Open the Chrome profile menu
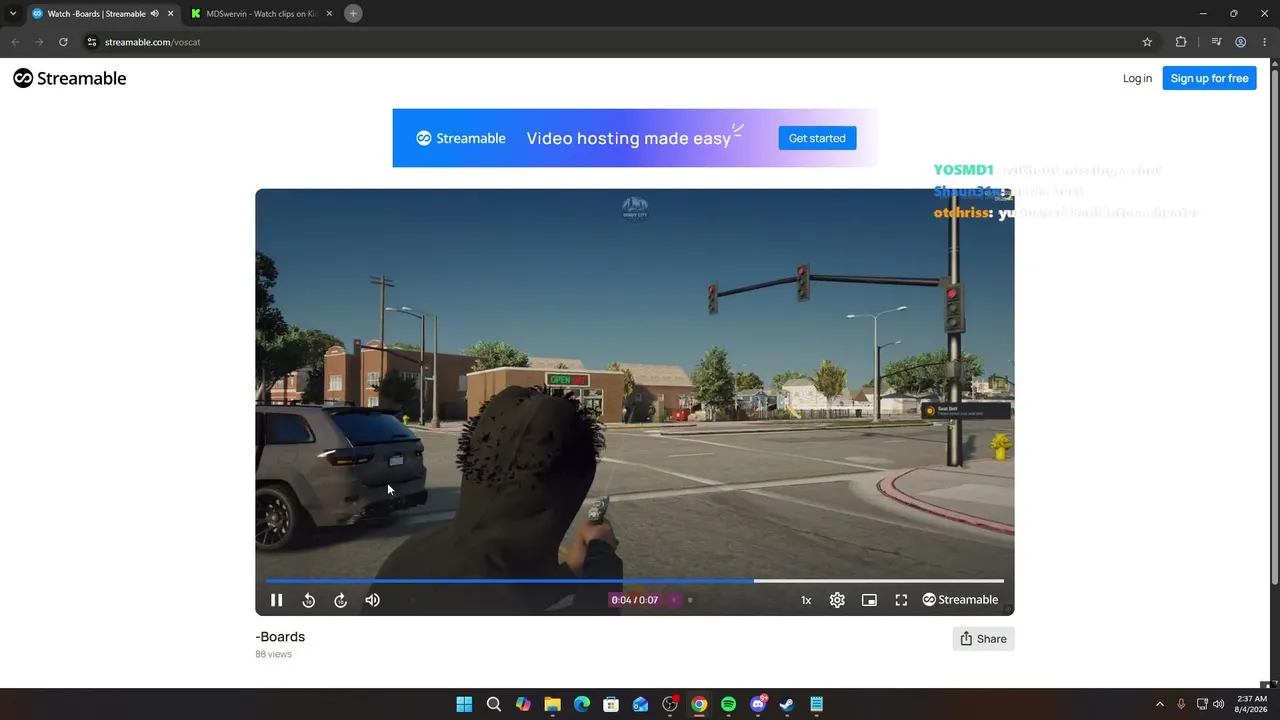 tap(1240, 42)
